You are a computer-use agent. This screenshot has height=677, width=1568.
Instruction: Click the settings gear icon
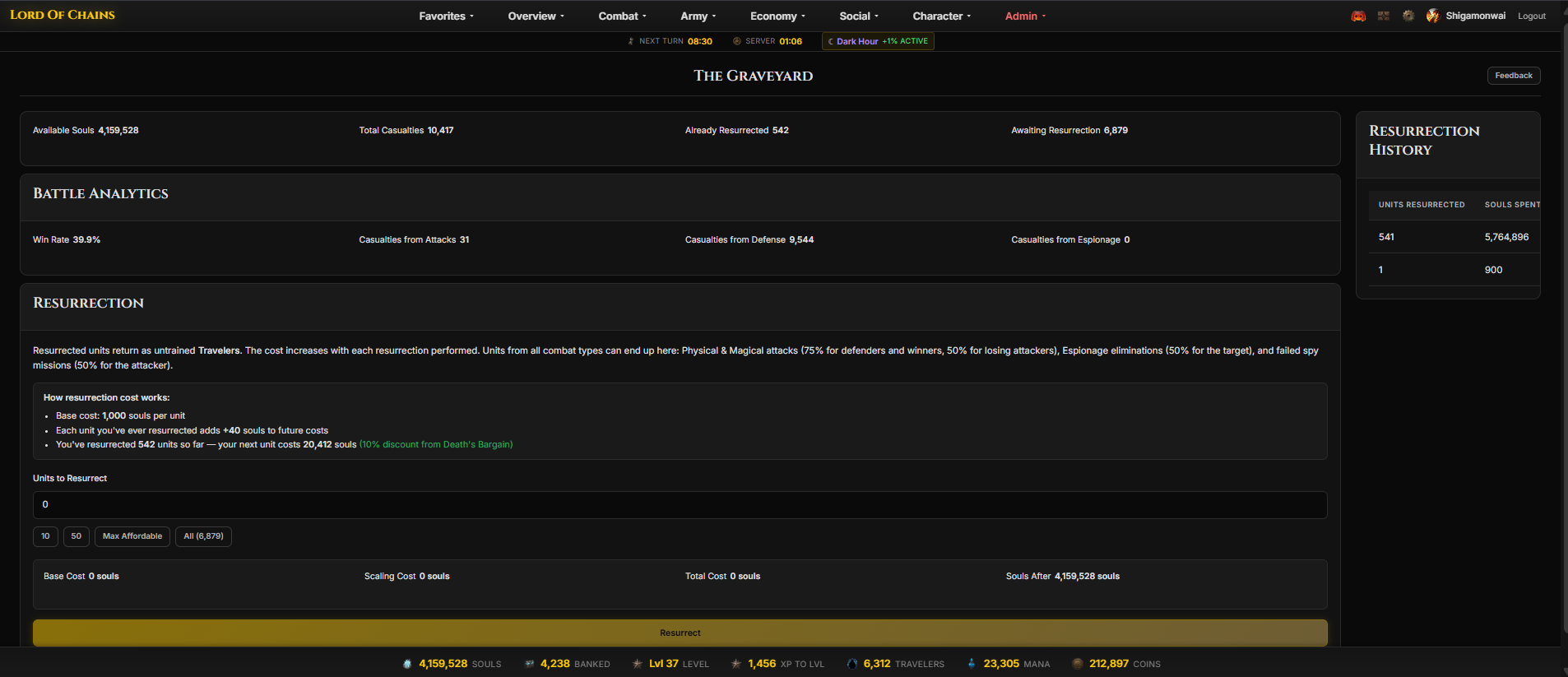(1408, 16)
